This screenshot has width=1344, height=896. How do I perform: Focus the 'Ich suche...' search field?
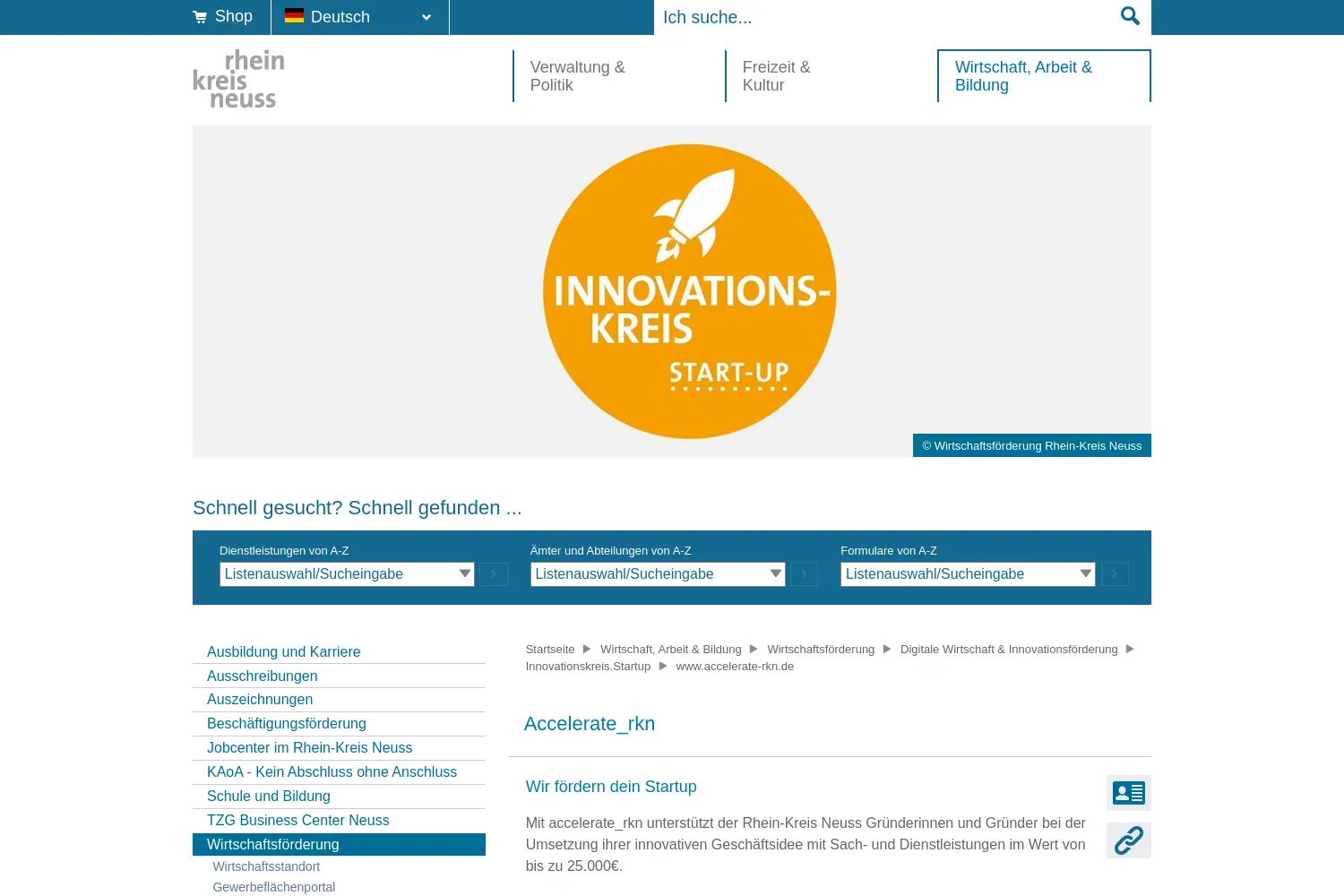coord(885,17)
